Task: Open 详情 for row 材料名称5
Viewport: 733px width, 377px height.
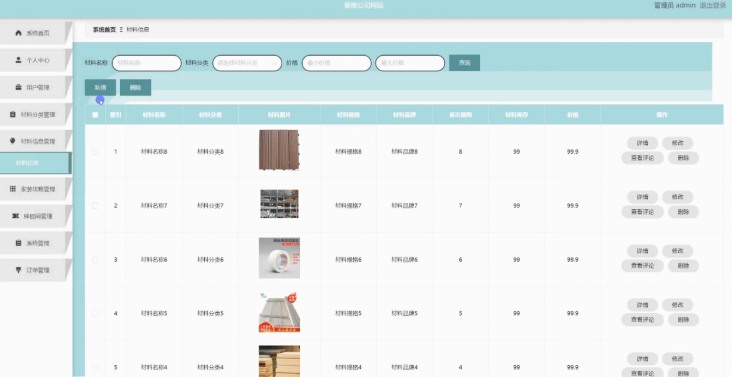Action: pyautogui.click(x=642, y=304)
